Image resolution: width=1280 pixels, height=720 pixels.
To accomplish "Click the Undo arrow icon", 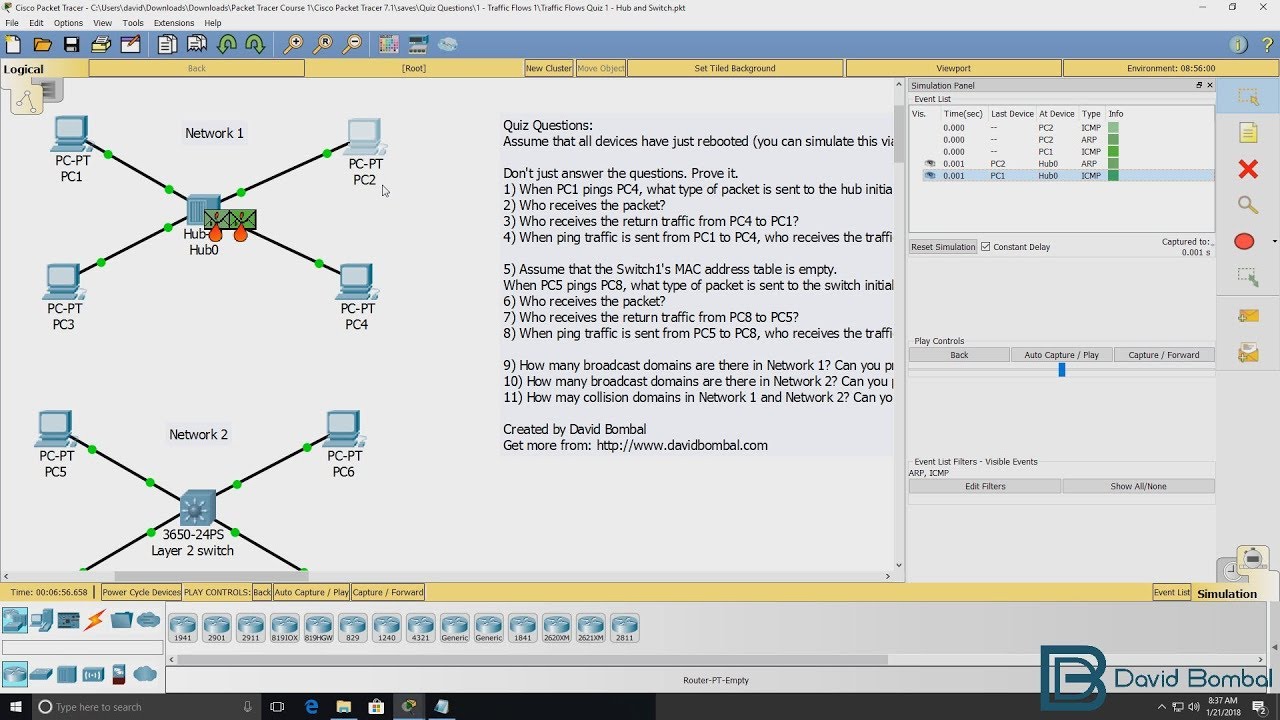I will click(x=227, y=44).
